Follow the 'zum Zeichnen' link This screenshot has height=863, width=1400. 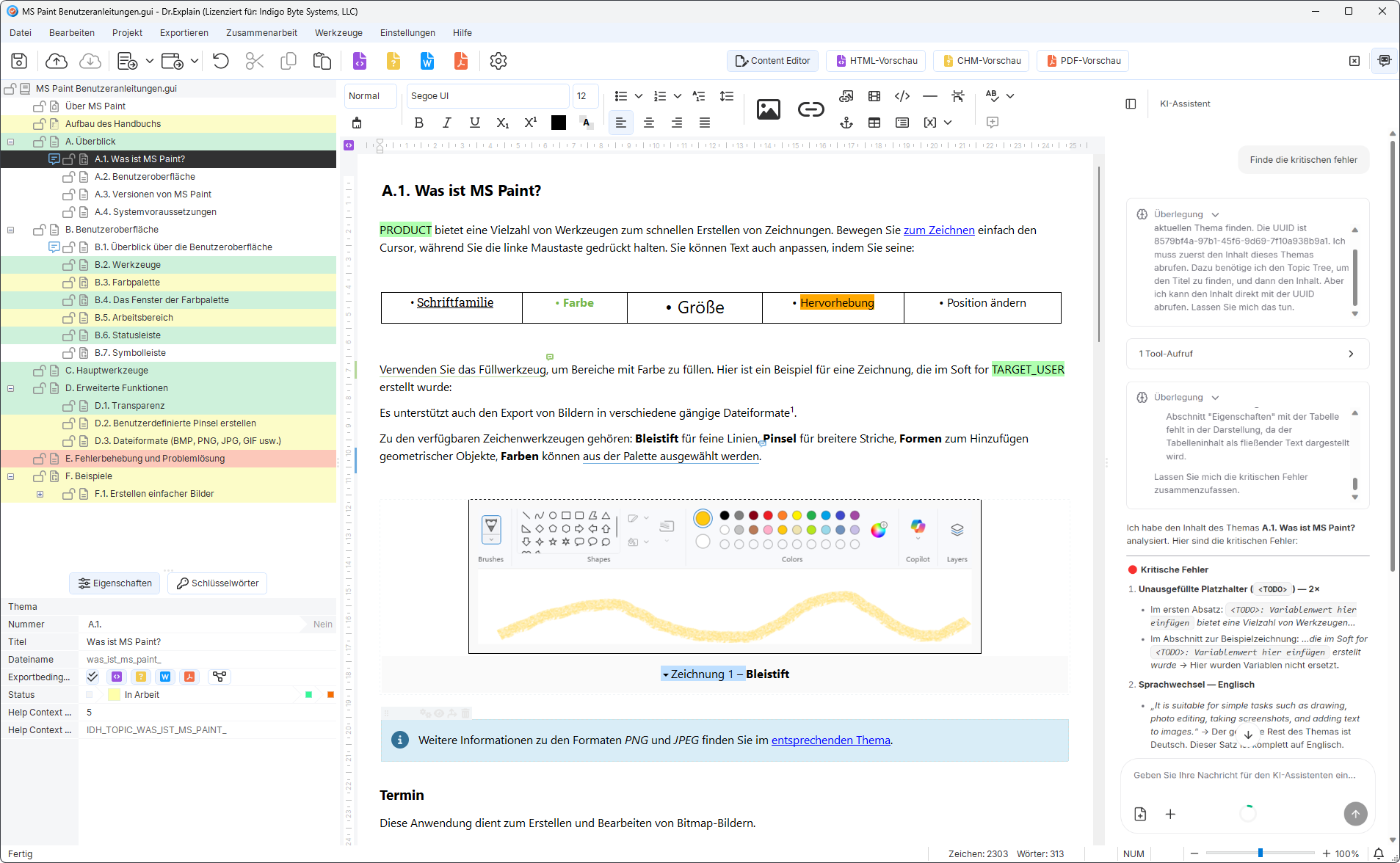point(939,230)
